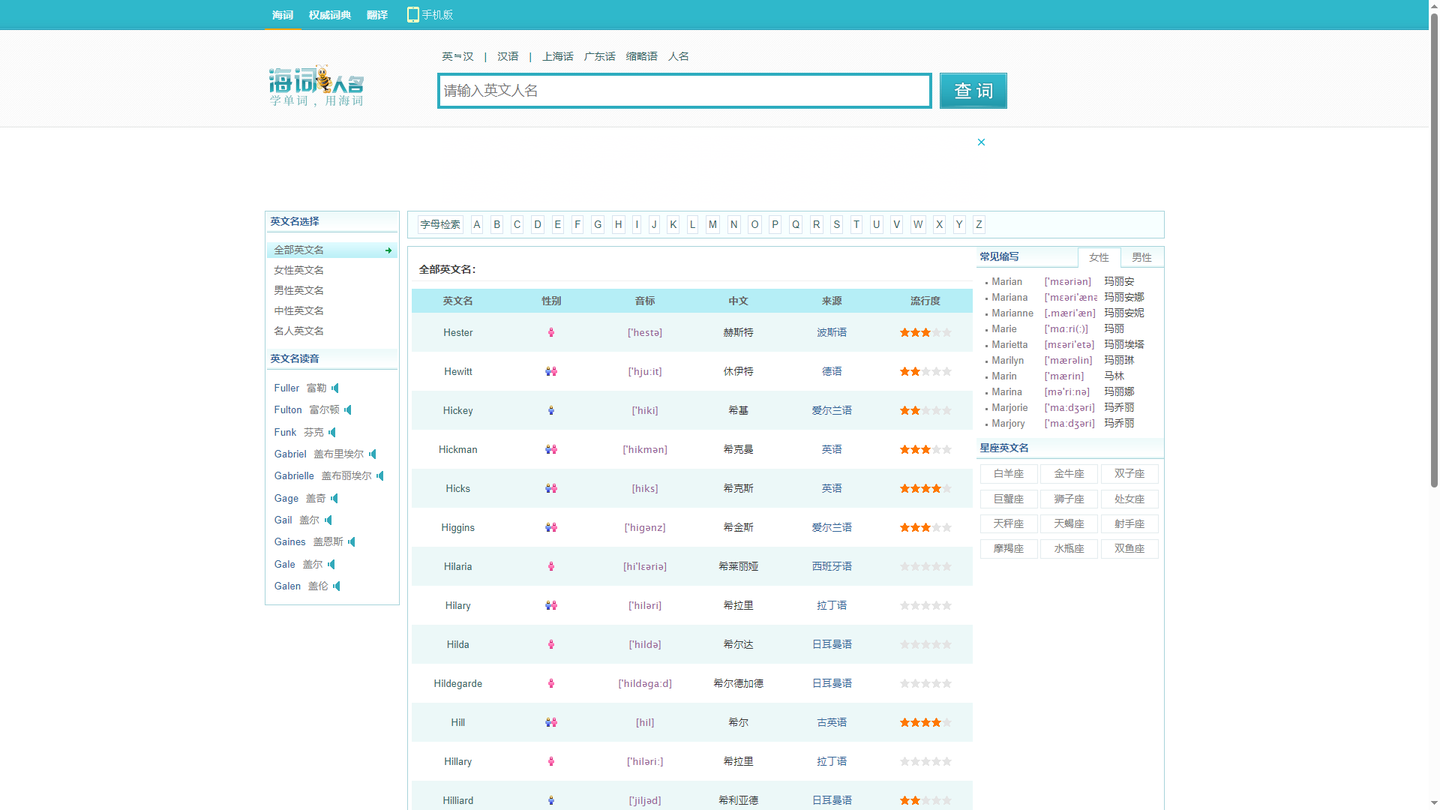Open the 双鱼座 zodiac names button
Image resolution: width=1440 pixels, height=810 pixels.
tap(1130, 549)
